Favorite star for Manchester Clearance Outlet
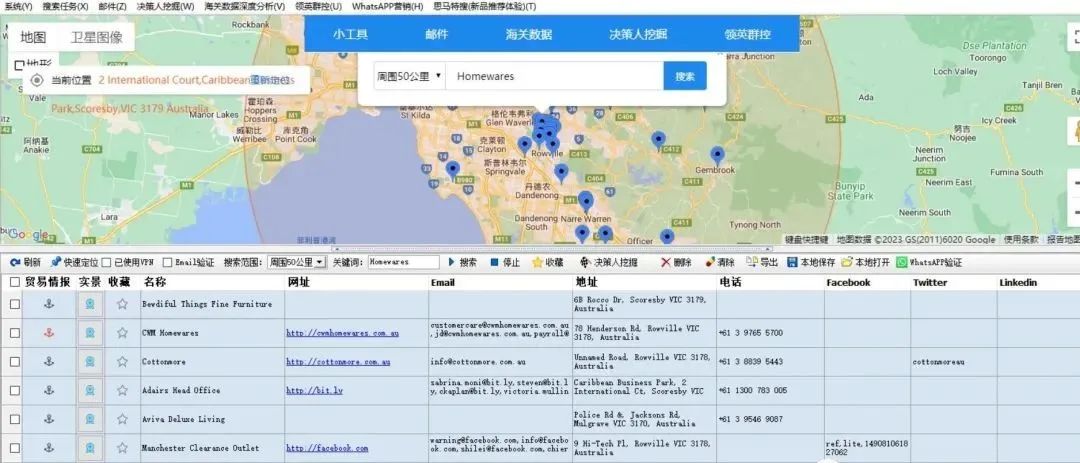Image resolution: width=1080 pixels, height=463 pixels. (x=122, y=448)
